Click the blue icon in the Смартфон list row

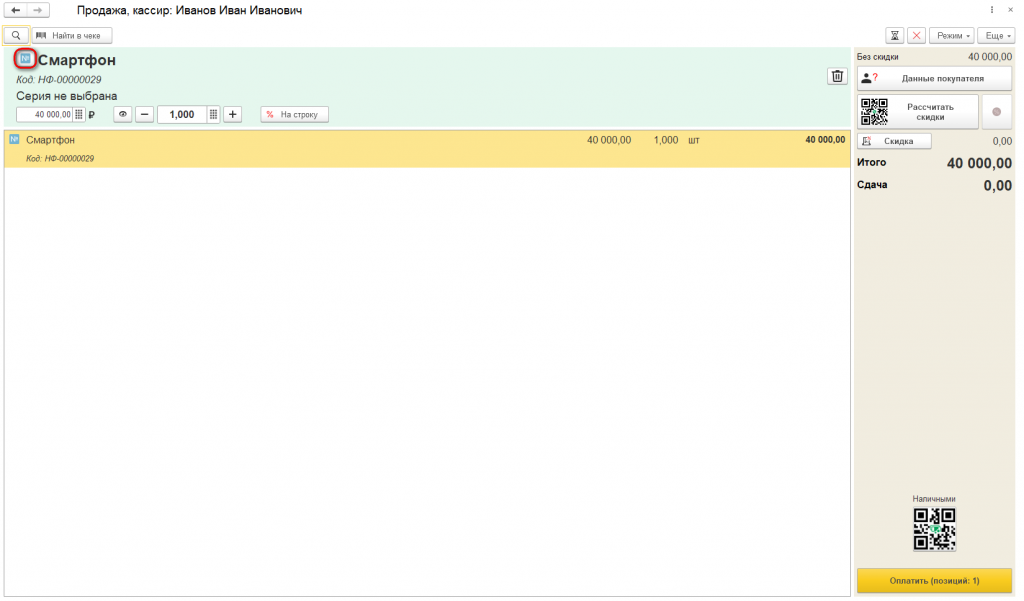pyautogui.click(x=14, y=139)
